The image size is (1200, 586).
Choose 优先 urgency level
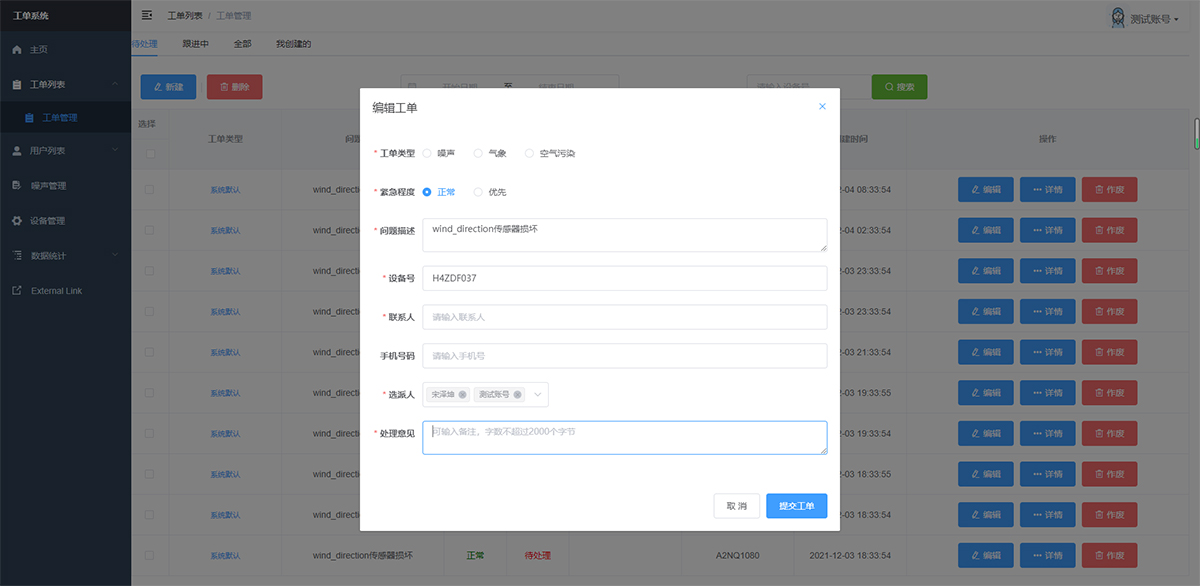coord(478,192)
